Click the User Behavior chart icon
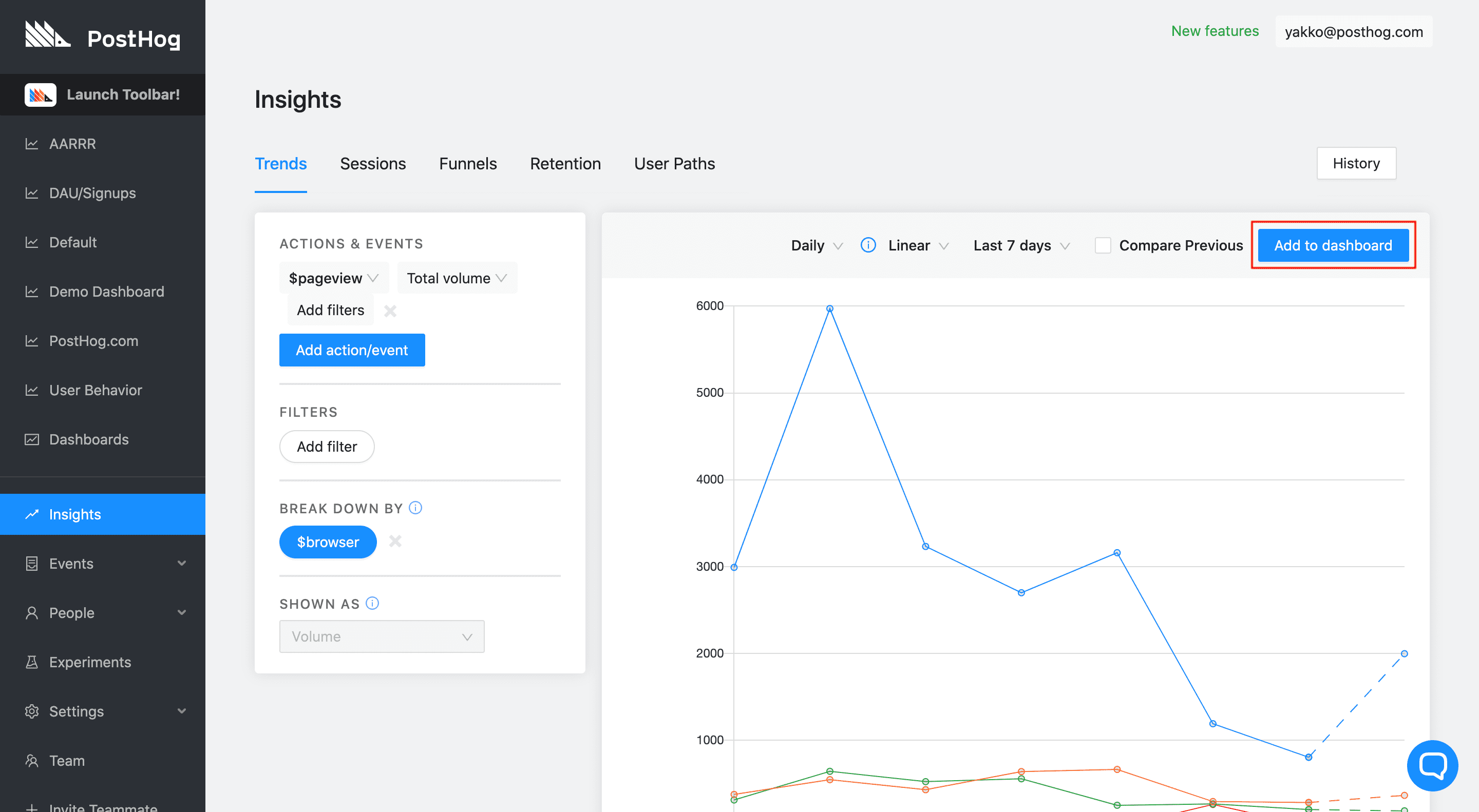Image resolution: width=1479 pixels, height=812 pixels. (x=31, y=390)
